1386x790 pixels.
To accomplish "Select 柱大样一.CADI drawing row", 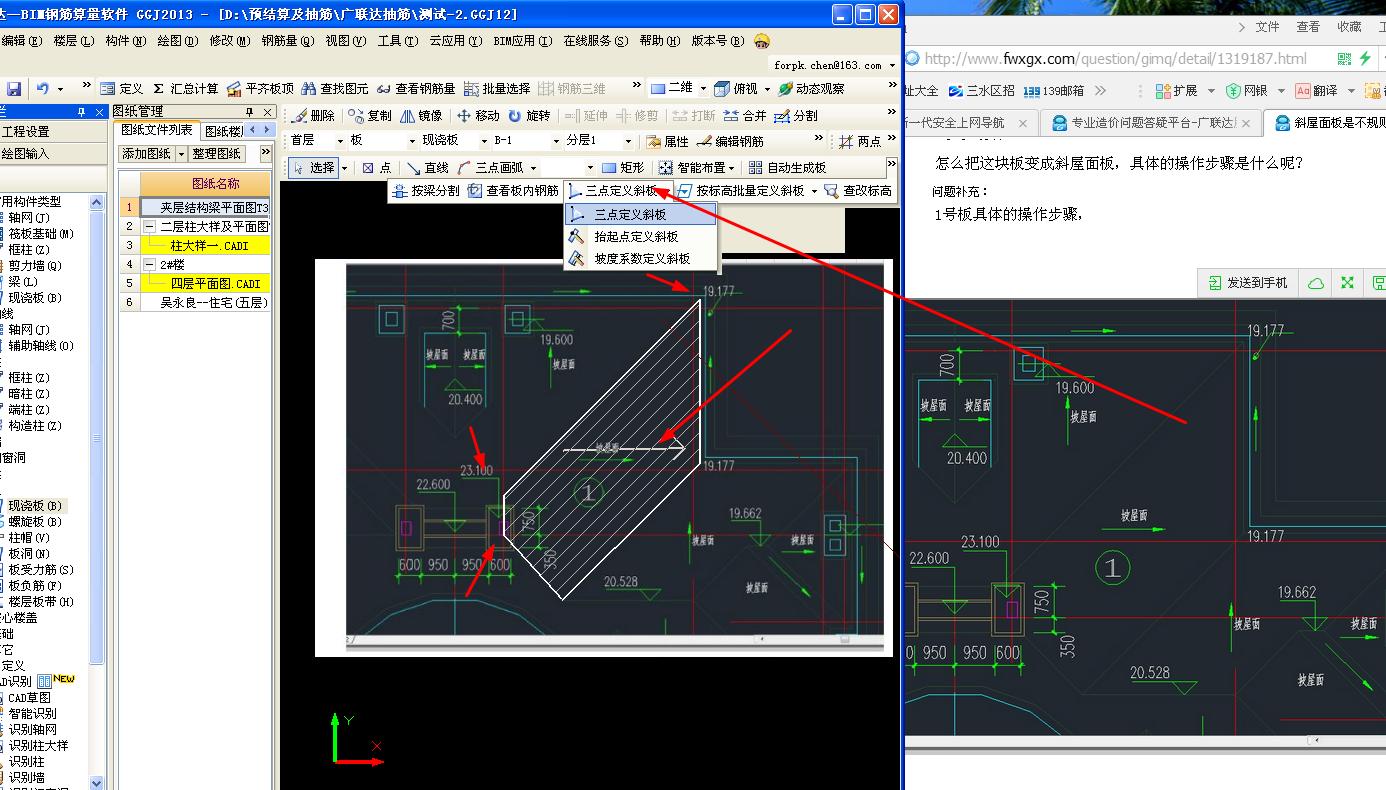I will 205,246.
